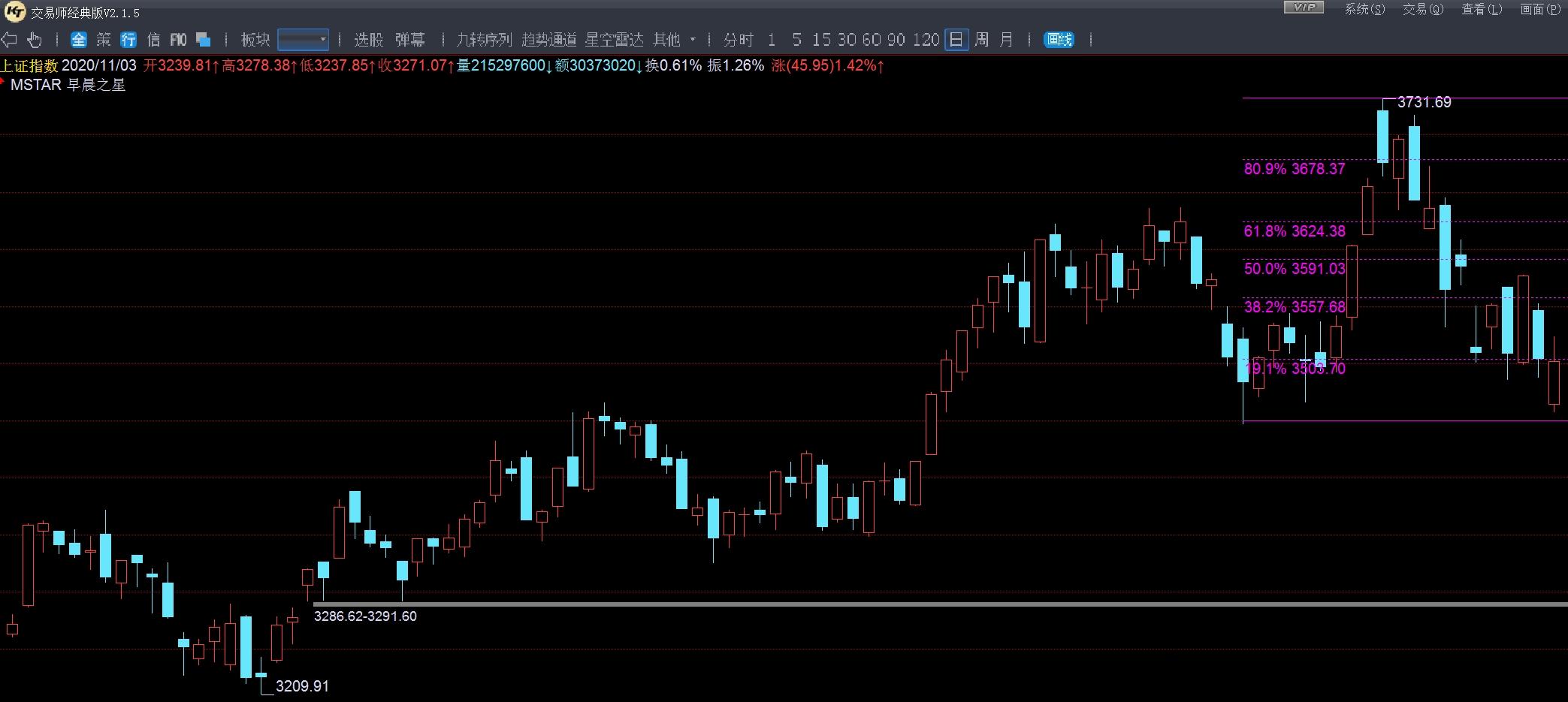The image size is (1568, 702).
Task: Expand the arrow next to 其他
Action: click(x=693, y=39)
